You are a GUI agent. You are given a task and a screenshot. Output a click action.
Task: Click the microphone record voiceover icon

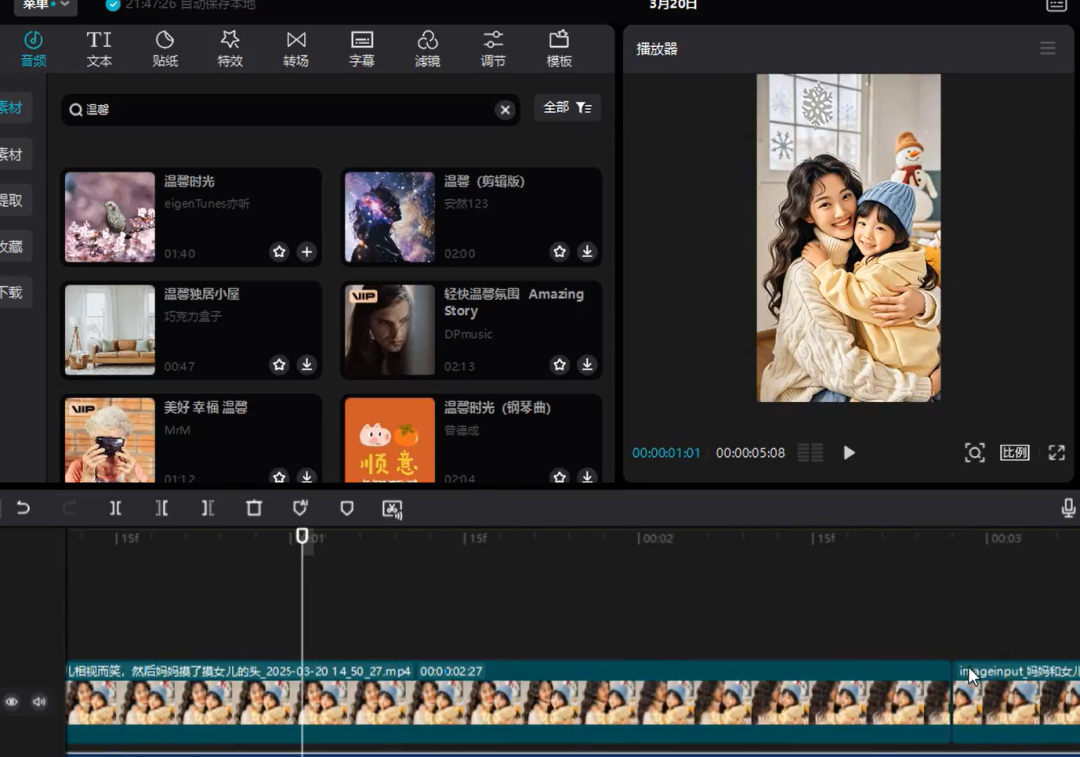tap(1068, 508)
